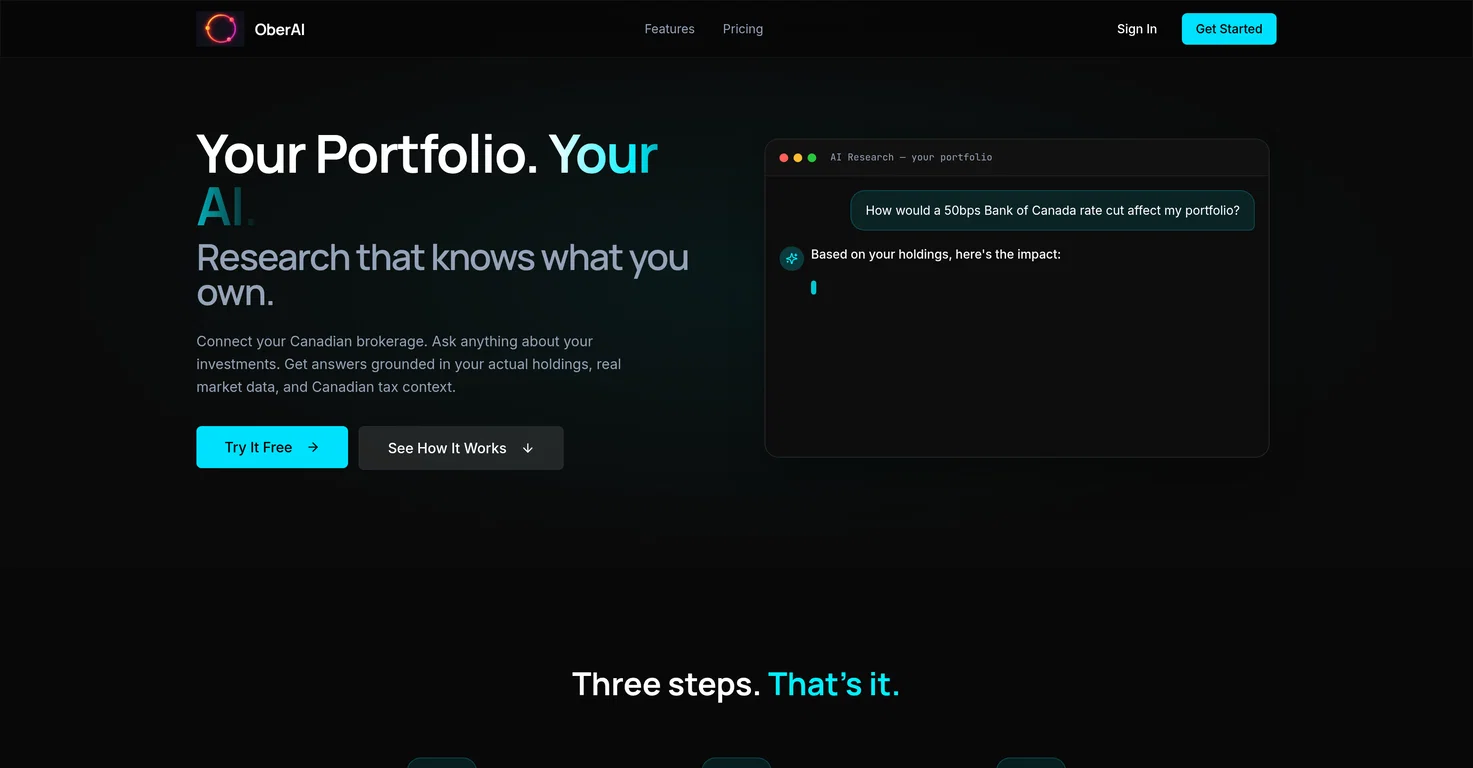
Task: Click the 'Based on your holdings' reply text
Action: tap(936, 255)
